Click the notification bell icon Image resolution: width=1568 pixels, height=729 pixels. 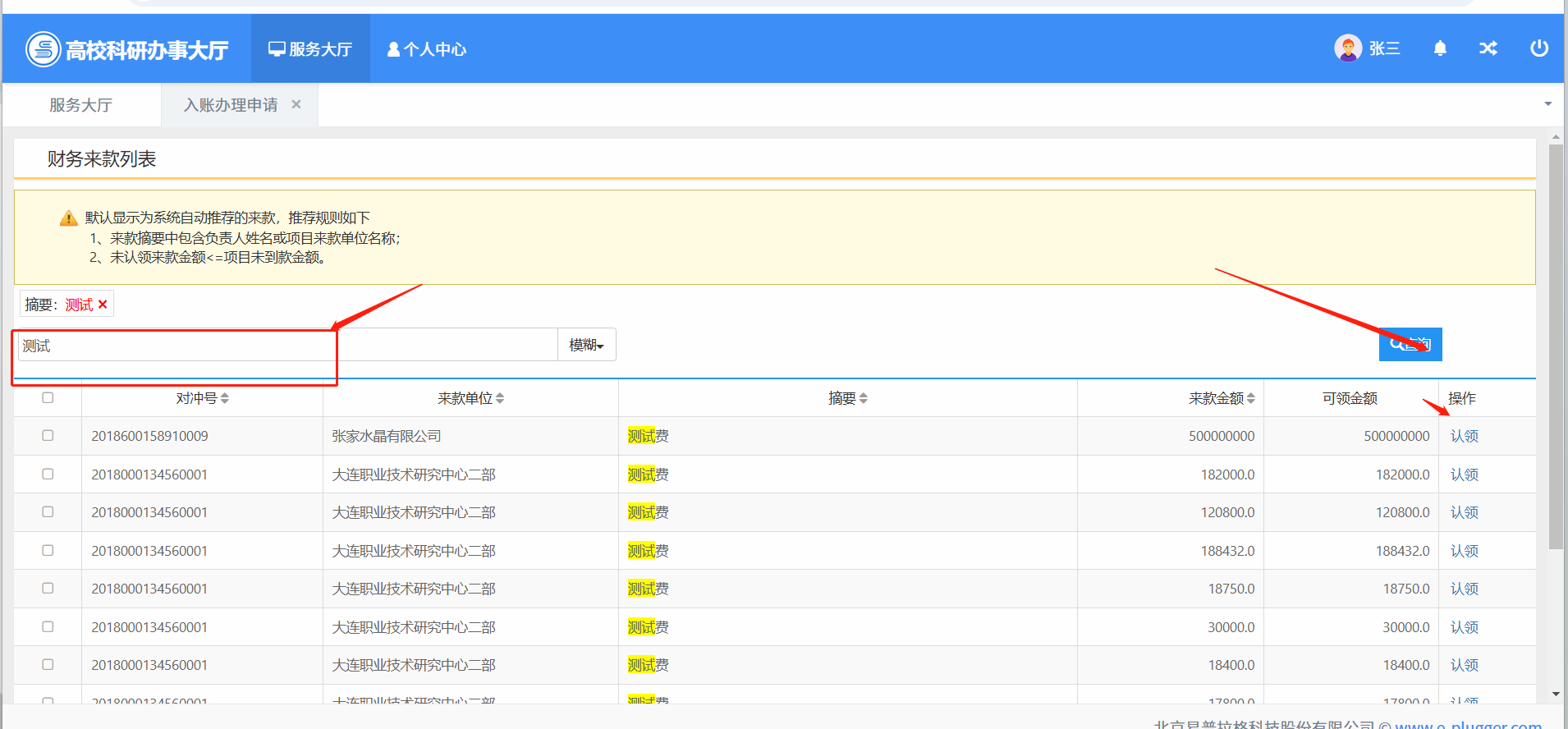1440,48
